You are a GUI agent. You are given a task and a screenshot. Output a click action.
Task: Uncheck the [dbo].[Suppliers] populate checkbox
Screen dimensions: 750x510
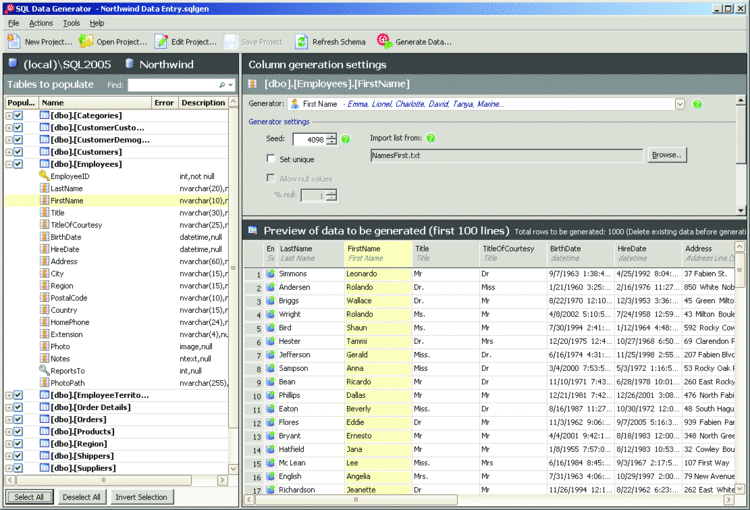click(18, 468)
